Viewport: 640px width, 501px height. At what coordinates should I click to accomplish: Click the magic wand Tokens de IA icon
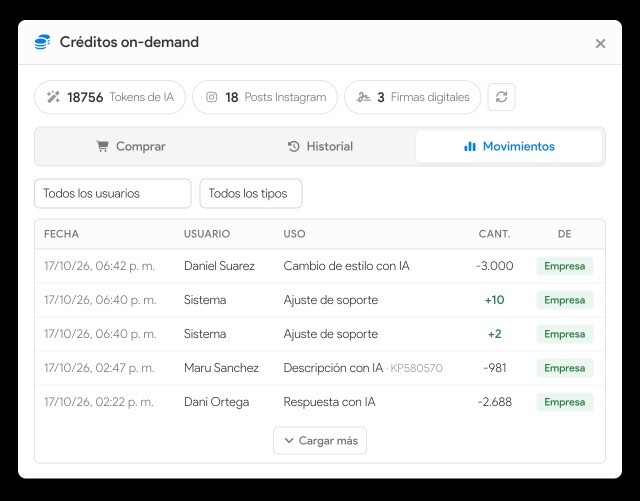pos(53,97)
